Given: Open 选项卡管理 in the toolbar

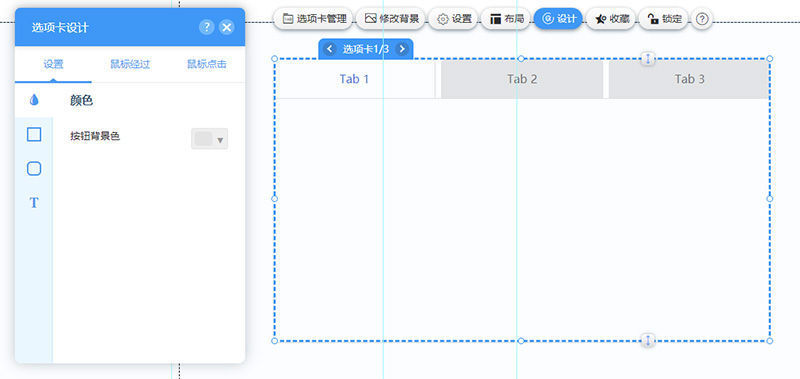Looking at the screenshot, I should coord(314,19).
